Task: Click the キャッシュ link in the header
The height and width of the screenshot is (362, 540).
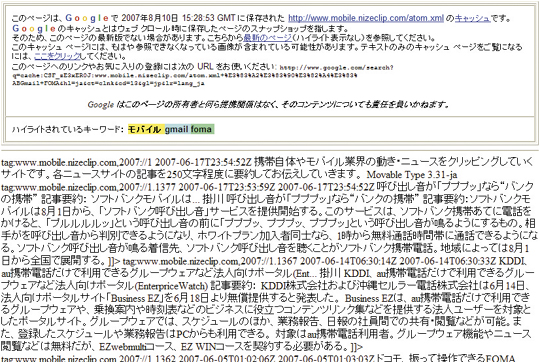Action: coord(472,18)
